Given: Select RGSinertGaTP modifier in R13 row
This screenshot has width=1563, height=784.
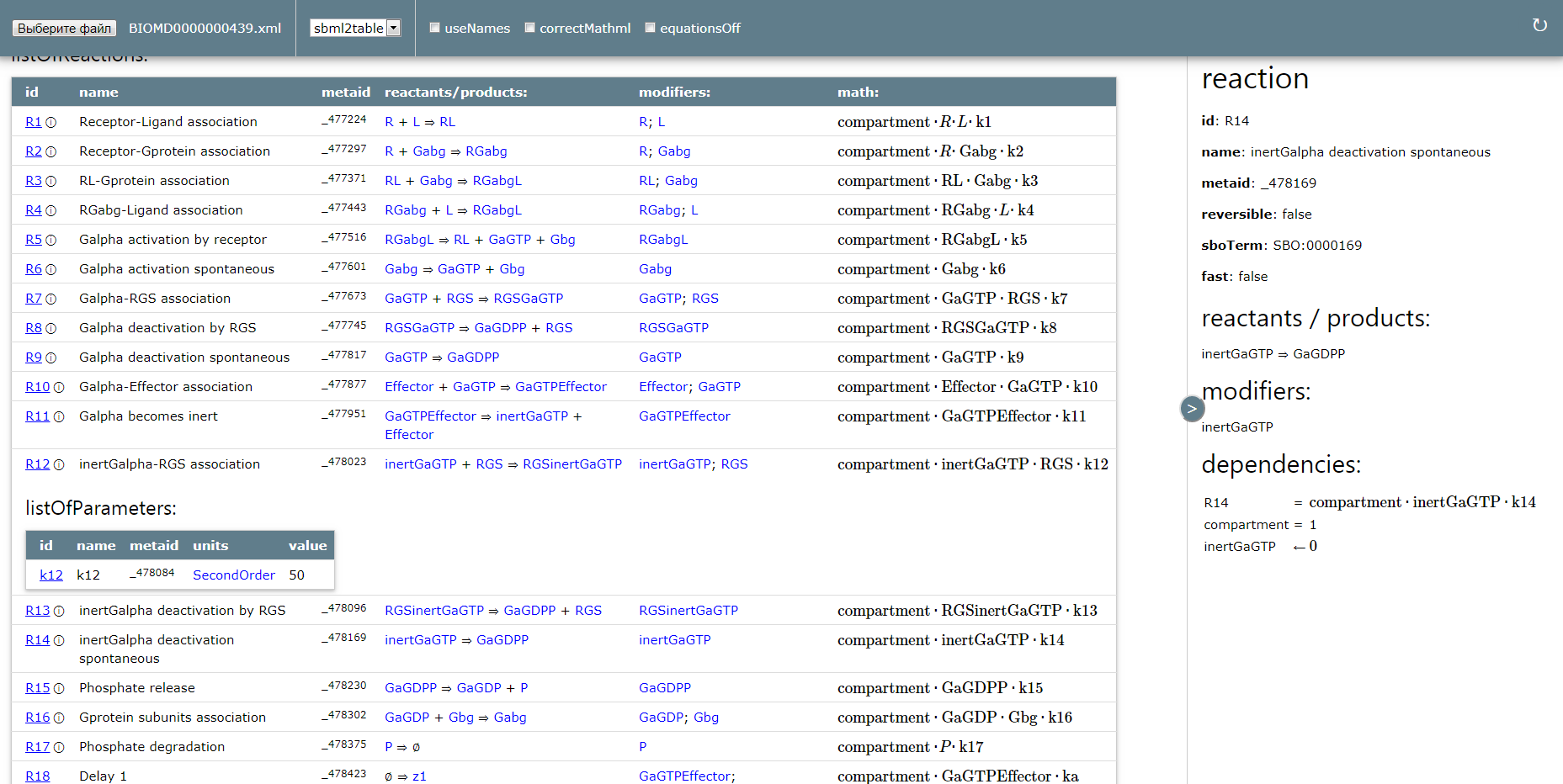Looking at the screenshot, I should coord(688,611).
